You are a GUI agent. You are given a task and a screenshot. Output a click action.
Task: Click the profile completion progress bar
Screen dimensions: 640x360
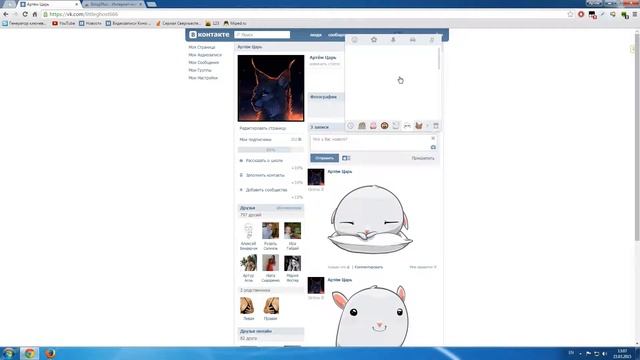tap(271, 150)
